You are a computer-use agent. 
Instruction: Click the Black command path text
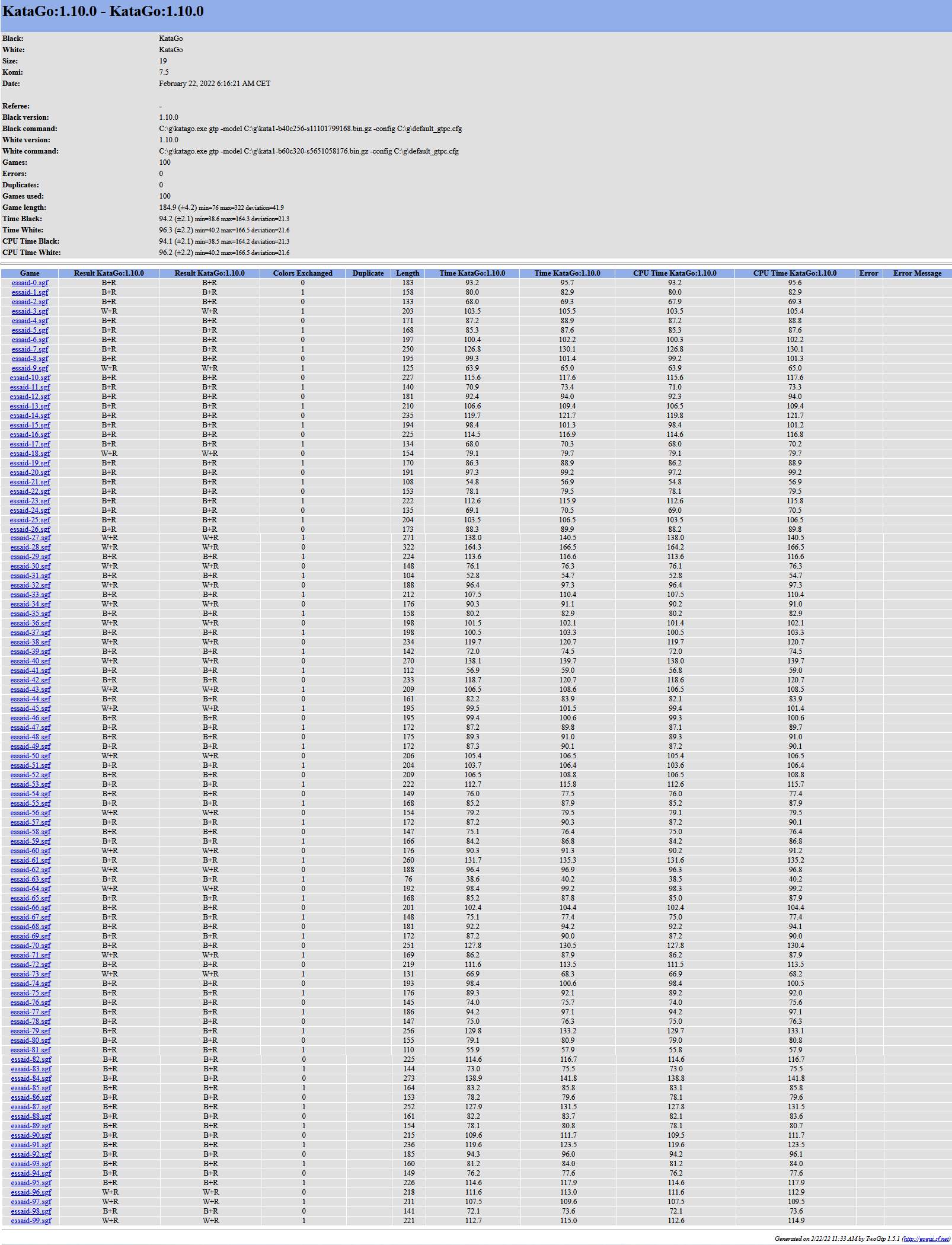coord(310,129)
